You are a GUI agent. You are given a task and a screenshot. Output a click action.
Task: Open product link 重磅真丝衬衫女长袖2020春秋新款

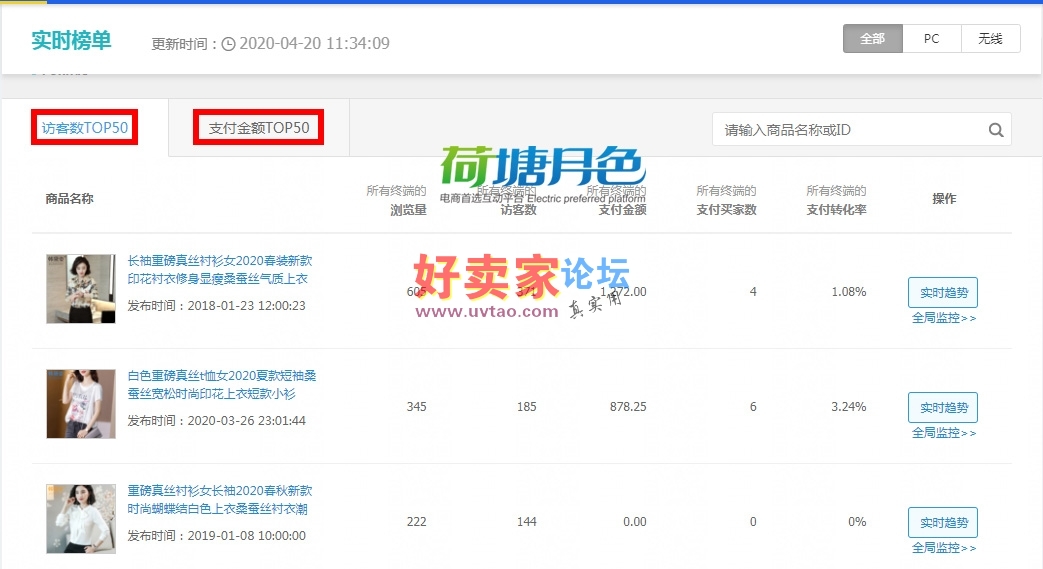coord(220,500)
